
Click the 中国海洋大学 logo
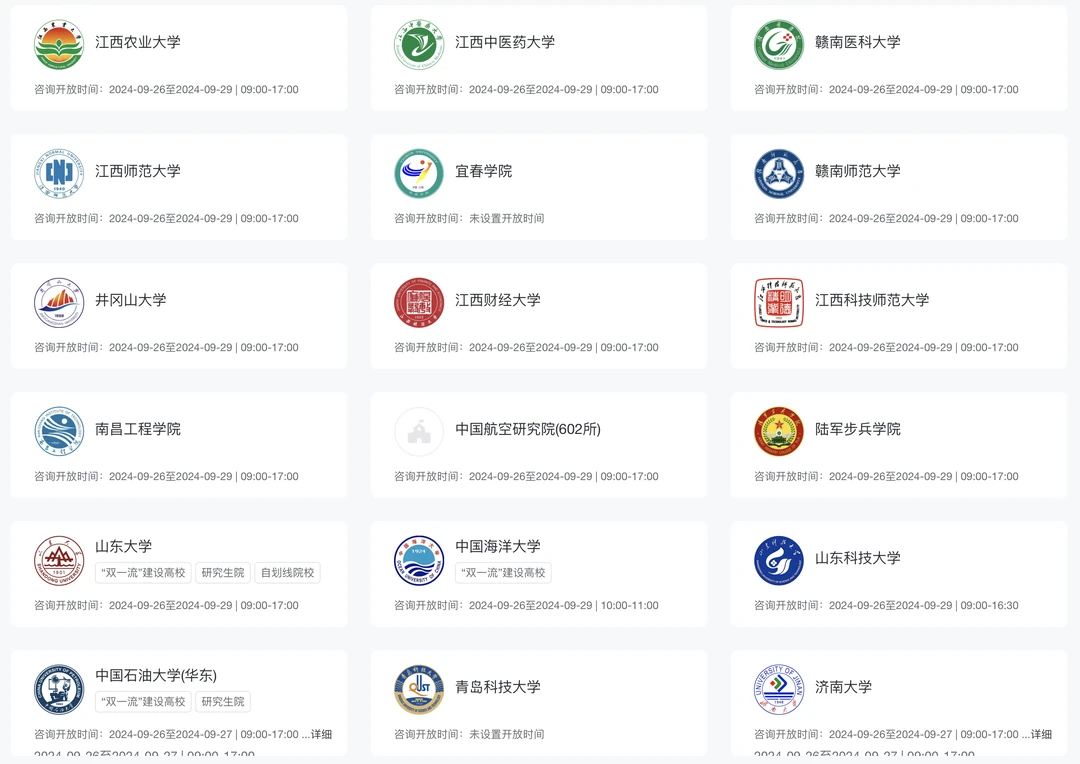(419, 560)
